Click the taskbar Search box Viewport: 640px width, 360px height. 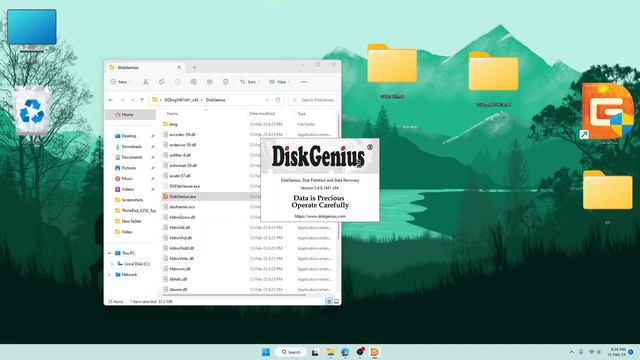291,352
